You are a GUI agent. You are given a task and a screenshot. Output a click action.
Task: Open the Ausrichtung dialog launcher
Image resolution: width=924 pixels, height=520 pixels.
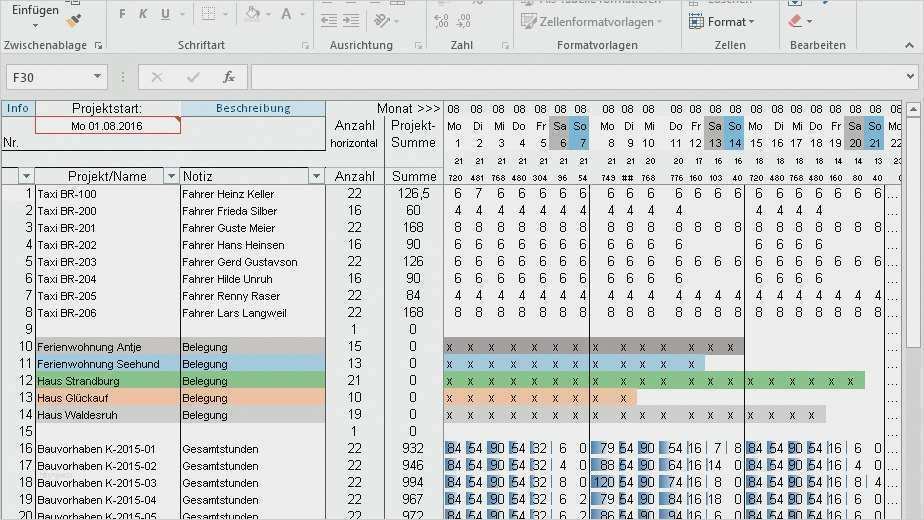pos(418,45)
